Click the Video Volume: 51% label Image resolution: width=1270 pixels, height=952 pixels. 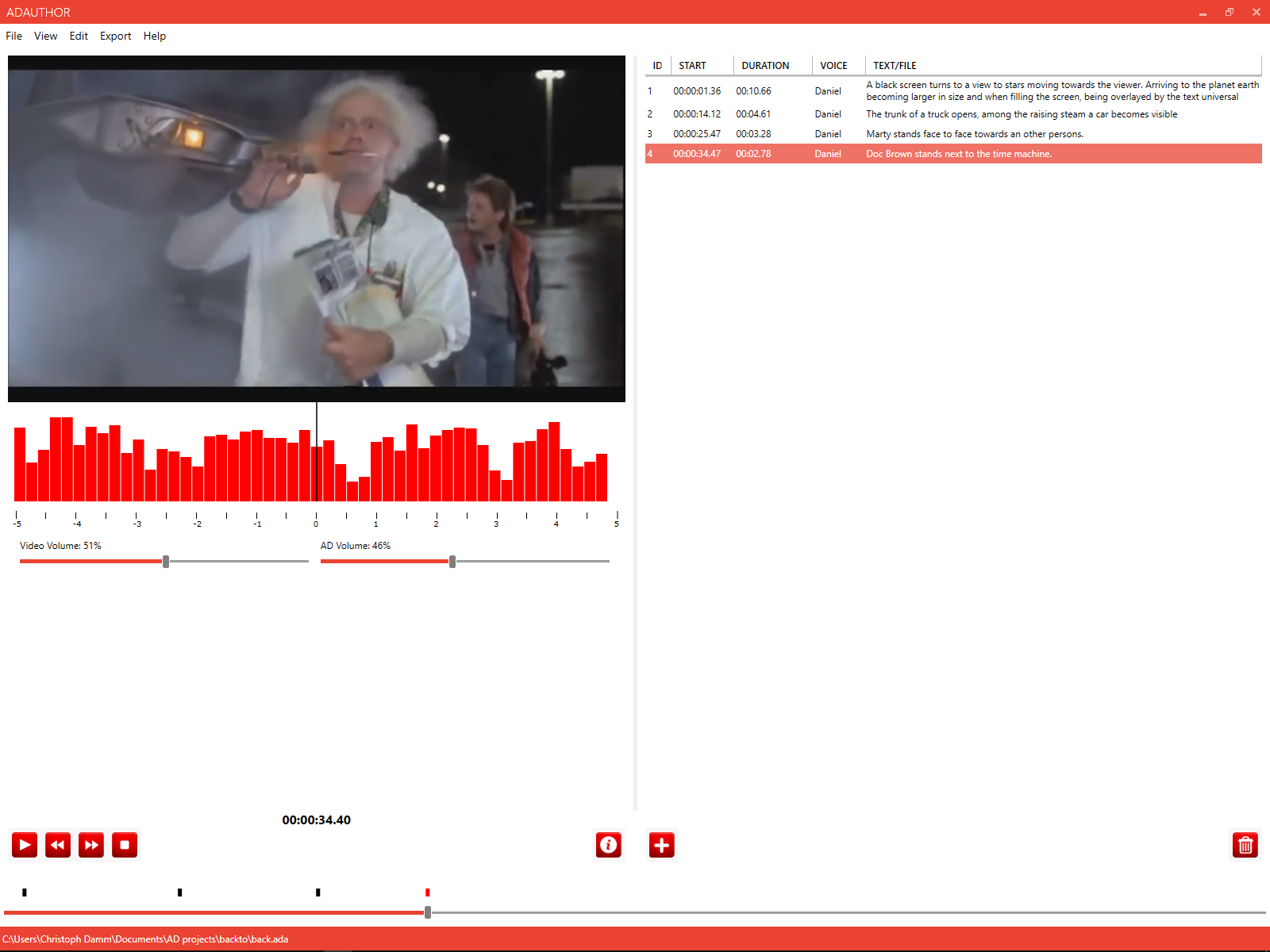click(60, 546)
